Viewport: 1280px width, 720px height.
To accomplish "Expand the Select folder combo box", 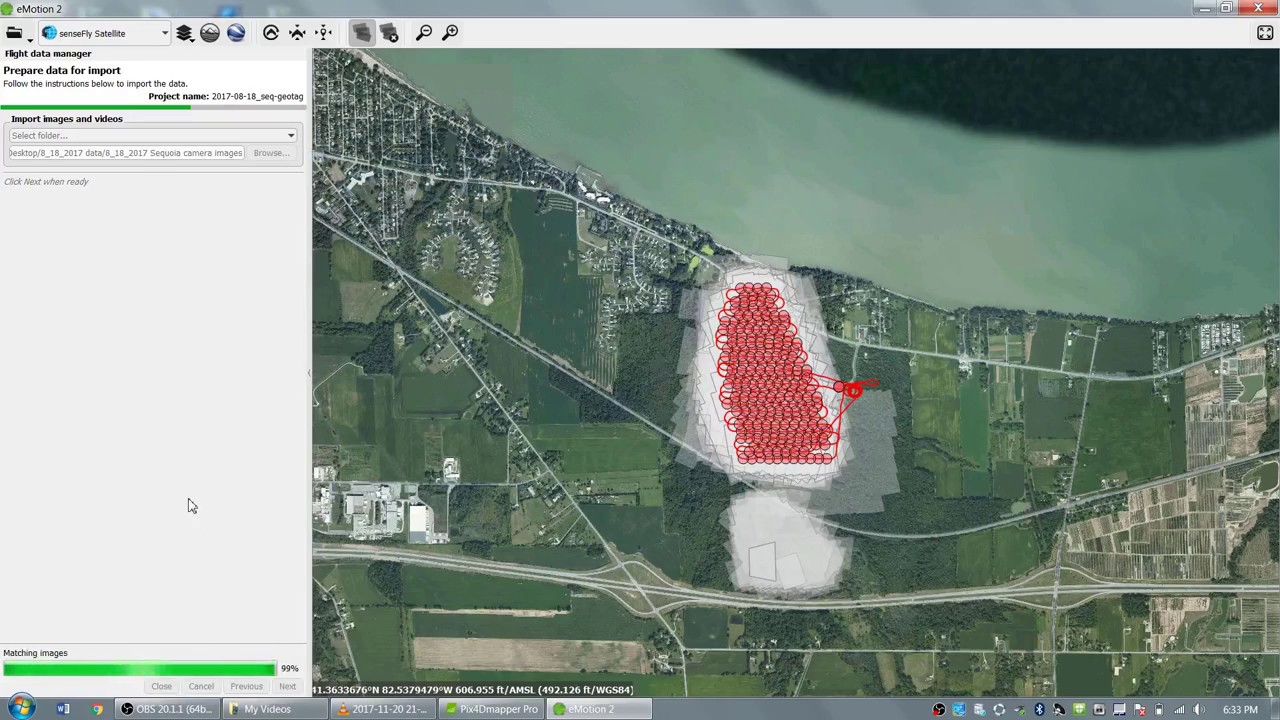I will tap(153, 135).
